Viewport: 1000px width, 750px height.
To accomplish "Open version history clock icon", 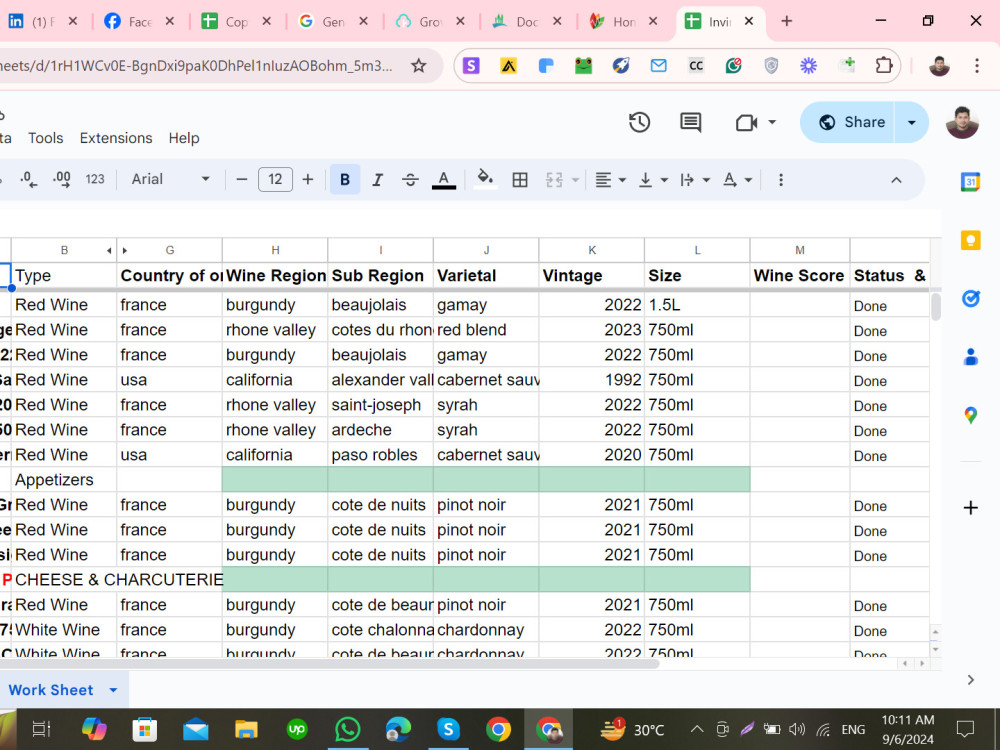I will tap(639, 122).
